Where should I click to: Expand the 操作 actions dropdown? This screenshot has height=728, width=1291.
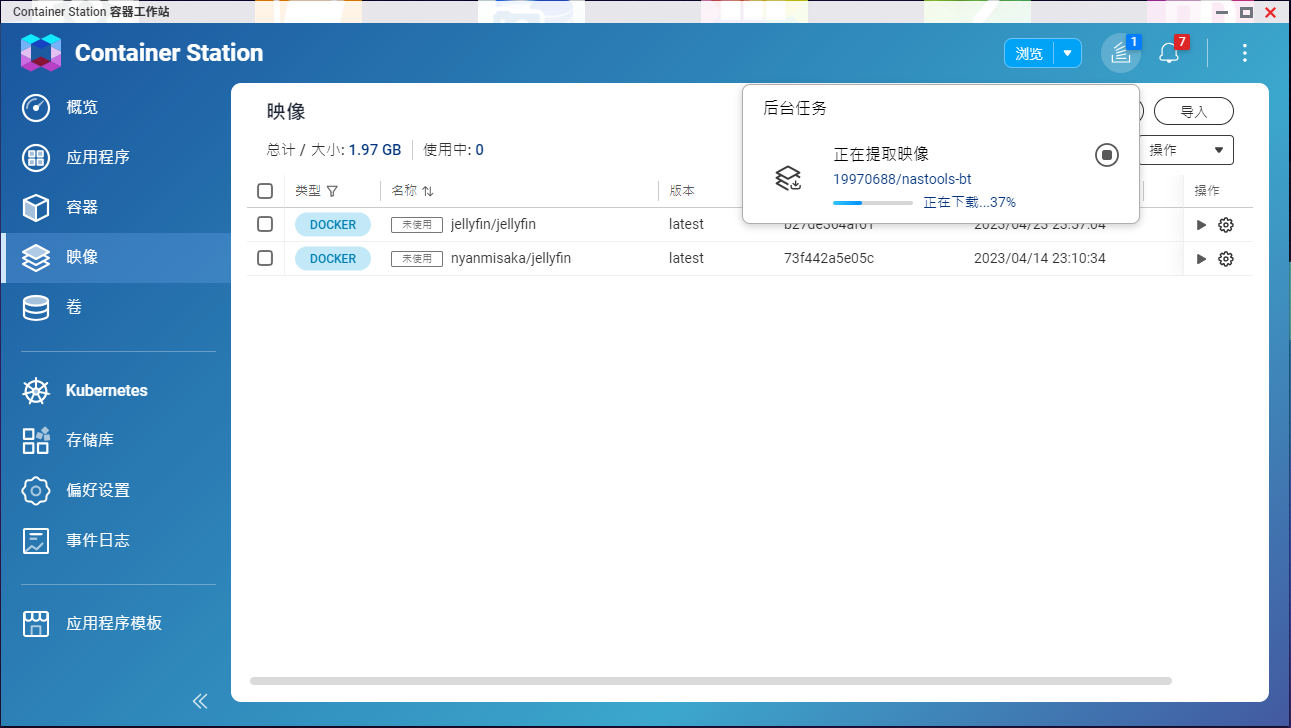tap(1186, 150)
